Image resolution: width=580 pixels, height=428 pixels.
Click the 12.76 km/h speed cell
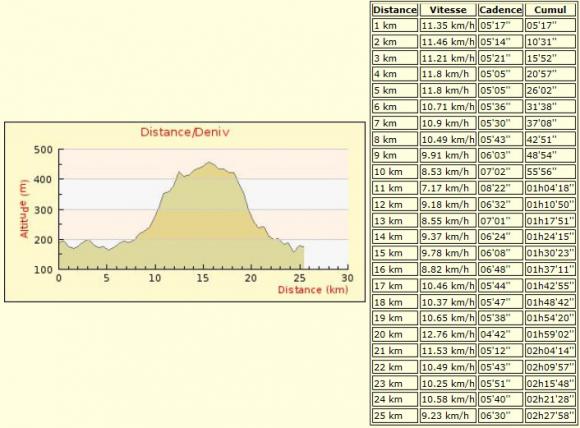[x=448, y=334]
